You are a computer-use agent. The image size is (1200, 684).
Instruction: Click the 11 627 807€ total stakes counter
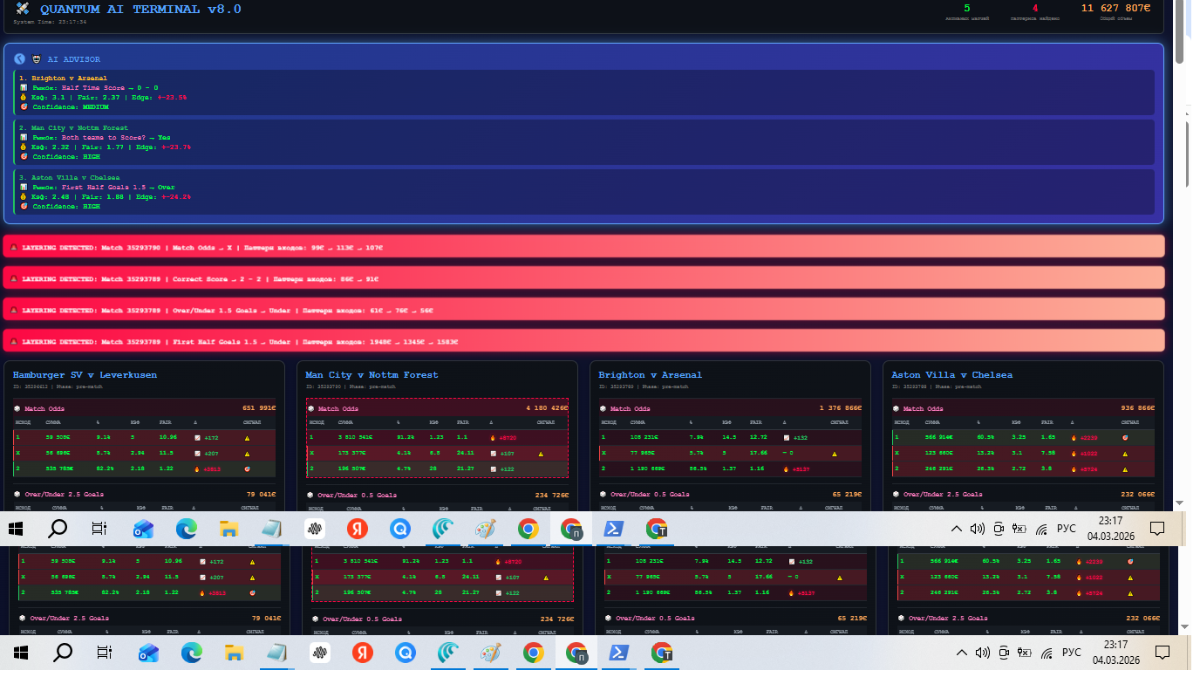(x=1115, y=8)
